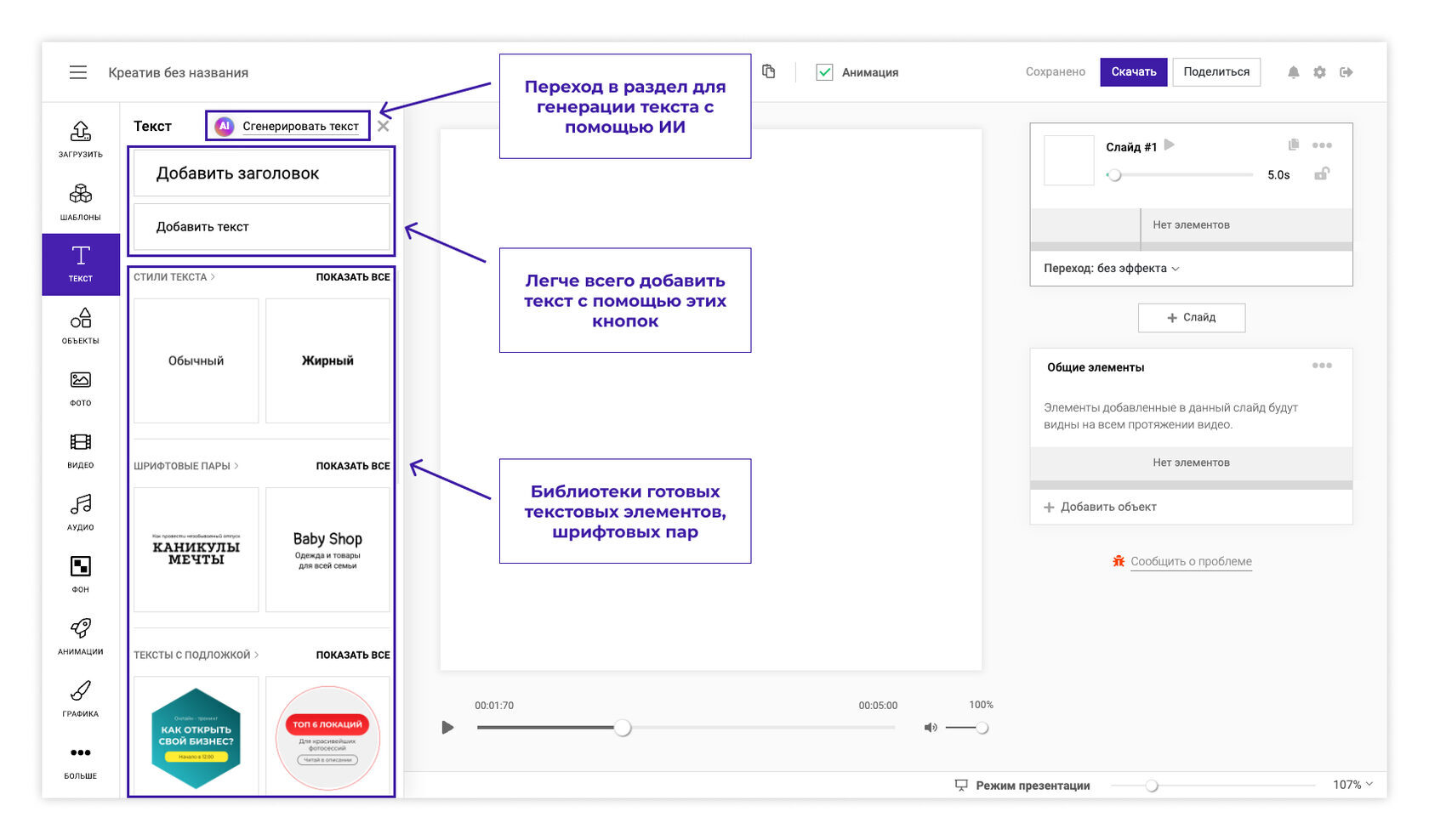Open the Загрузить upload panel
The width and height of the screenshot is (1429, 840).
[81, 139]
